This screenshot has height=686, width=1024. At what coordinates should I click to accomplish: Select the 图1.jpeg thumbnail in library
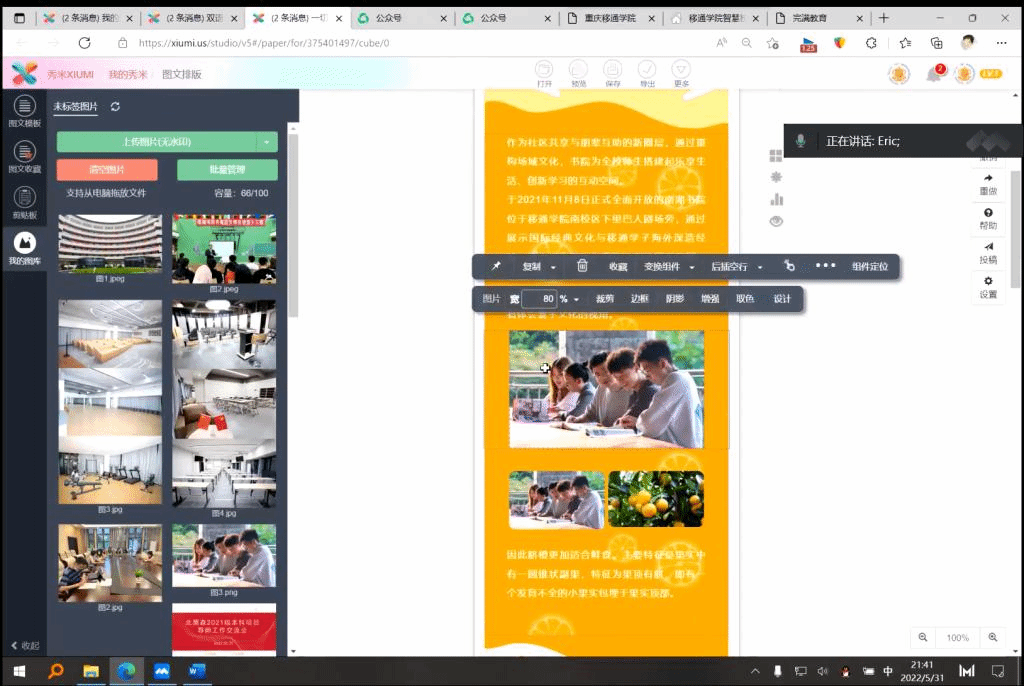coord(109,243)
